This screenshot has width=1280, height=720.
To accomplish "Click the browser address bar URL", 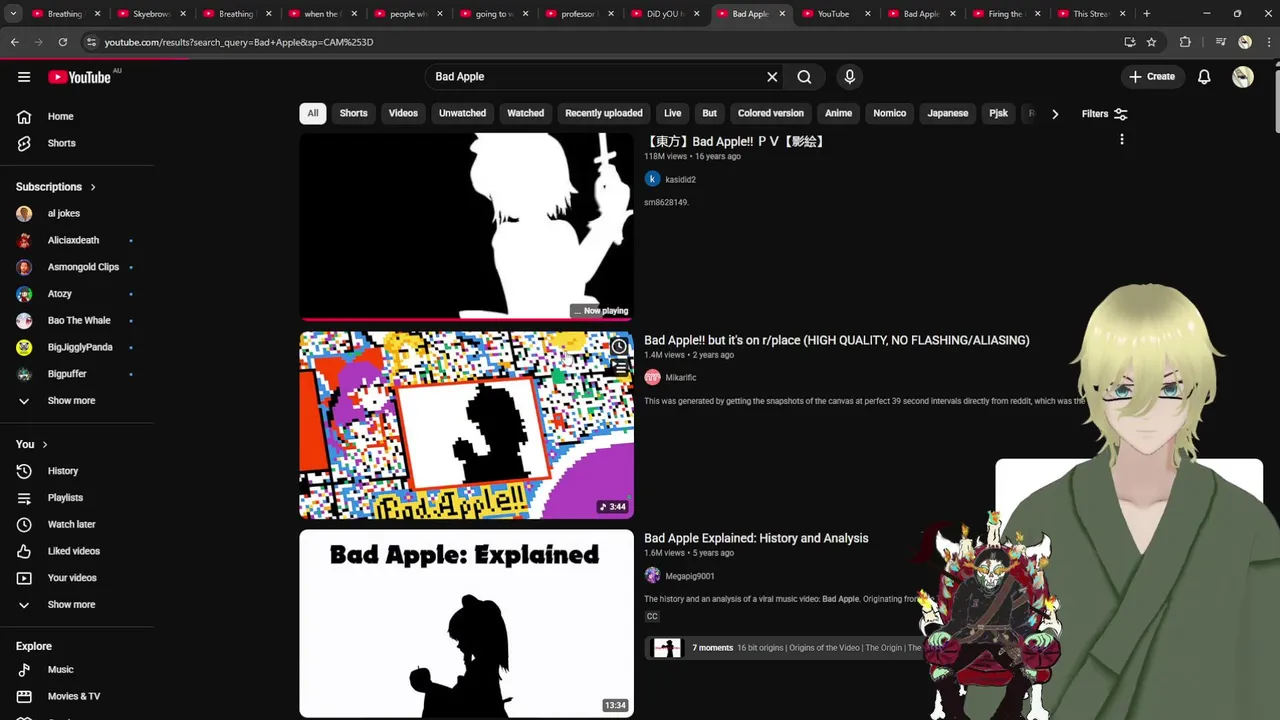I will pyautogui.click(x=239, y=42).
